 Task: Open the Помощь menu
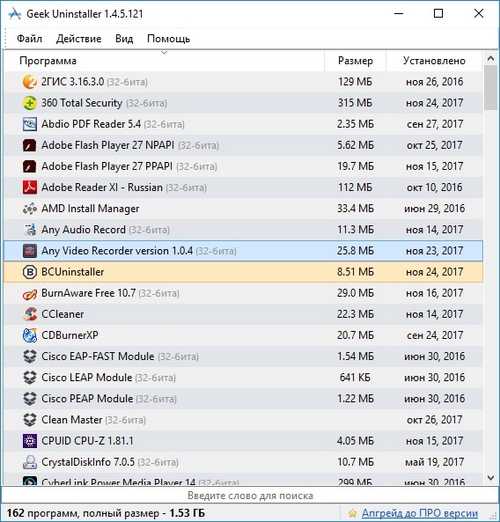pos(168,39)
